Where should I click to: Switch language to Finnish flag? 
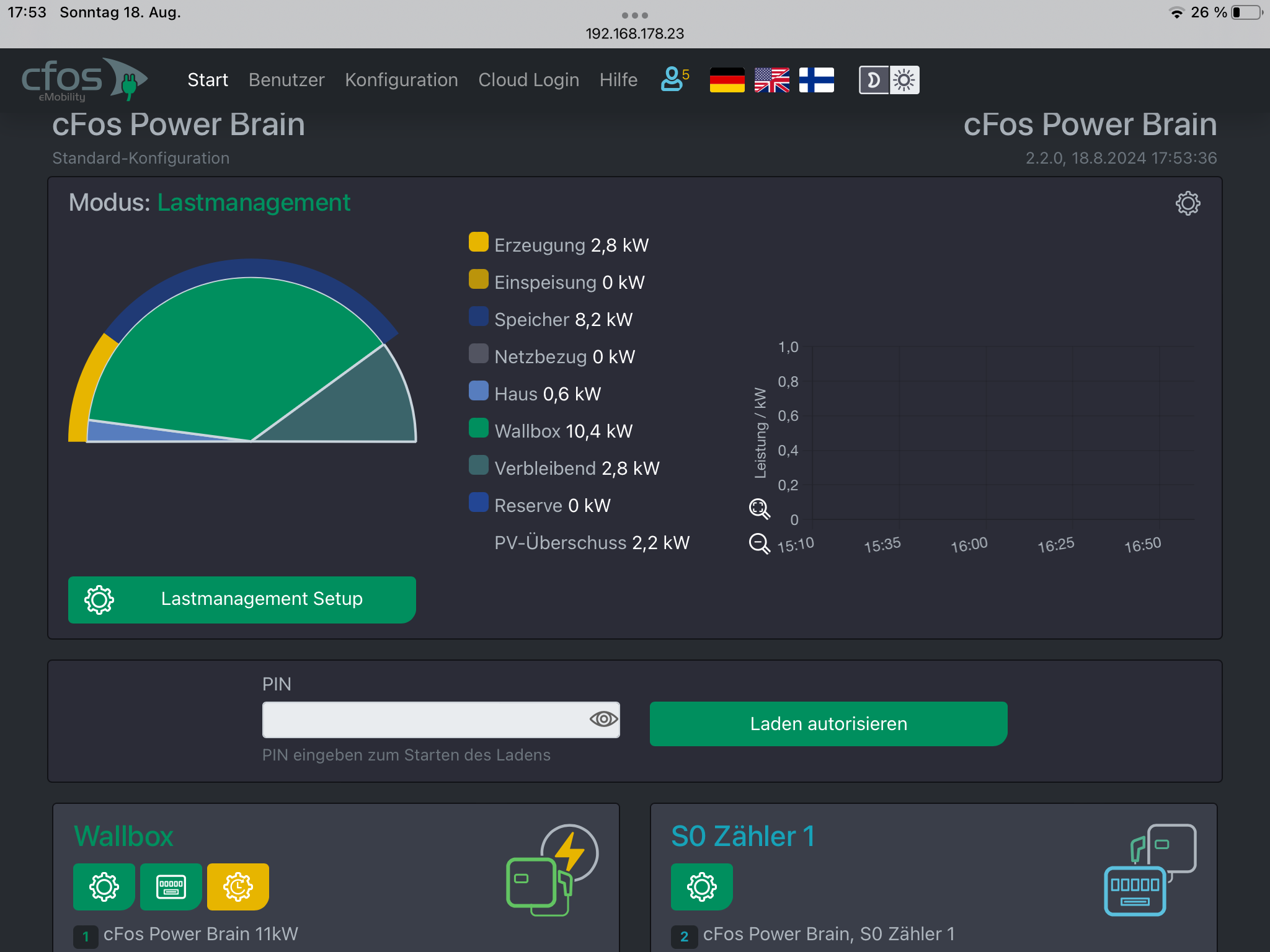(x=817, y=80)
